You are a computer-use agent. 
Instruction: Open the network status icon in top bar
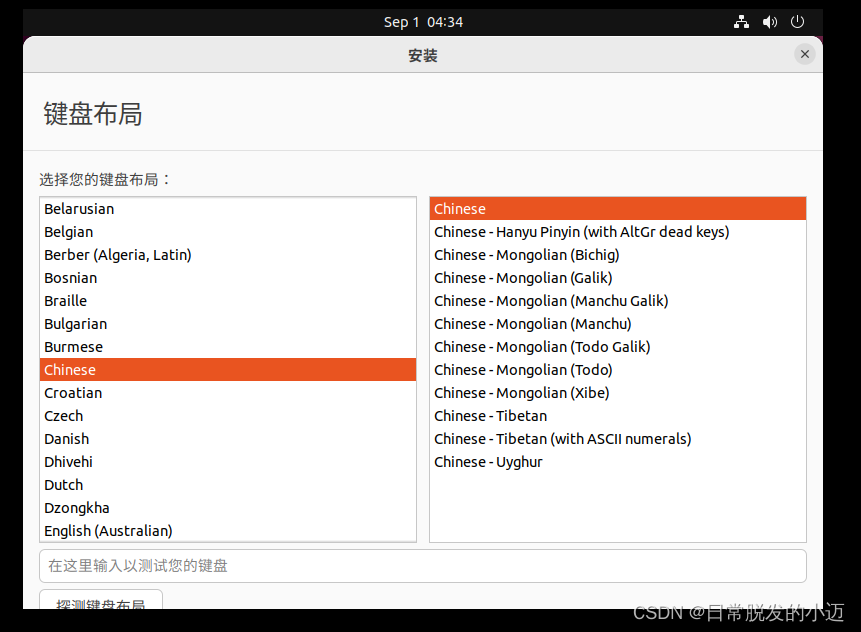[741, 22]
